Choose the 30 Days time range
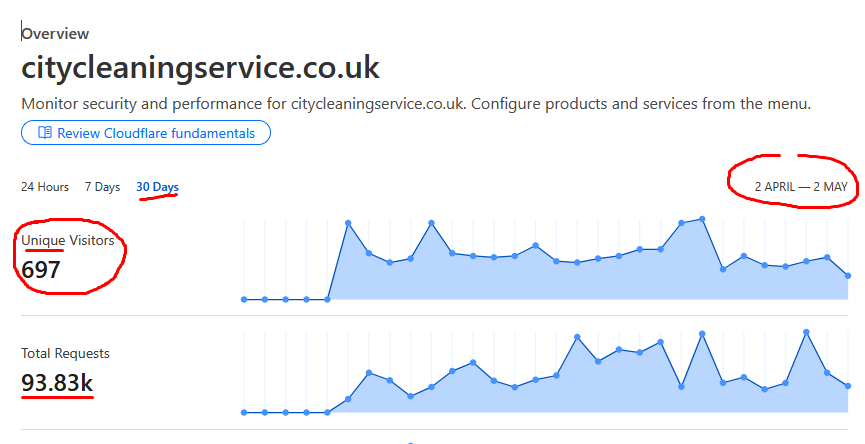This screenshot has width=865, height=444. 158,187
